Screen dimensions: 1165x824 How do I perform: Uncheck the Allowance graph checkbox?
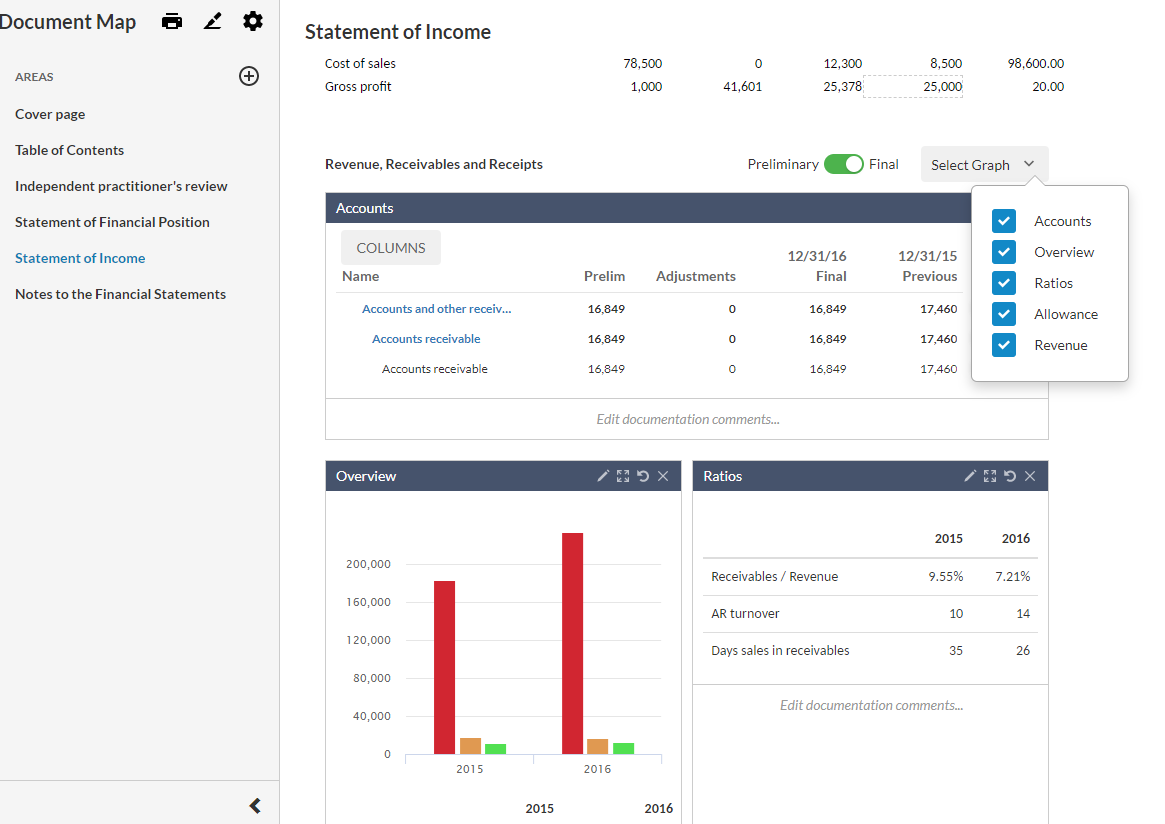pyautogui.click(x=1003, y=313)
